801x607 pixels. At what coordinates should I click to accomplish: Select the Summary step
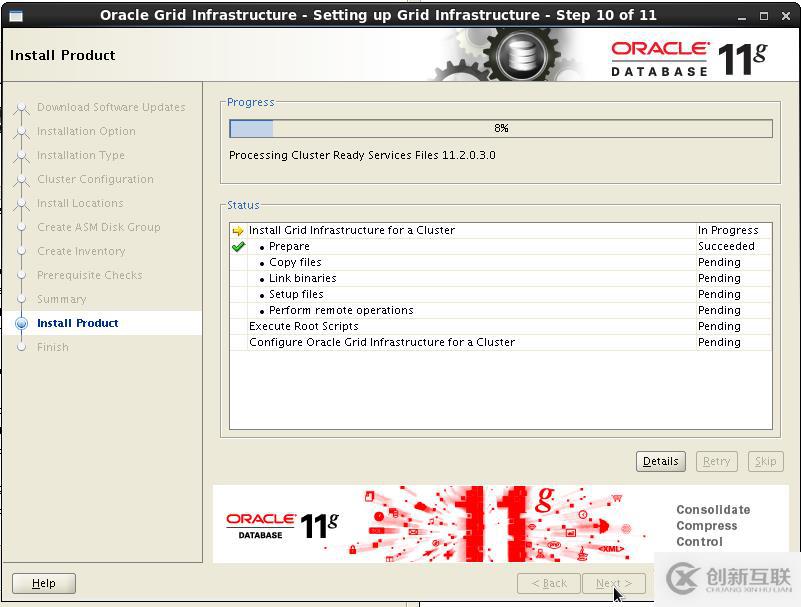[61, 299]
